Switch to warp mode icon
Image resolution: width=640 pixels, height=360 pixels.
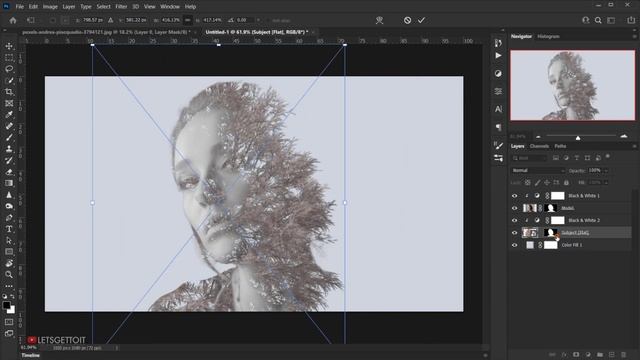click(x=380, y=20)
